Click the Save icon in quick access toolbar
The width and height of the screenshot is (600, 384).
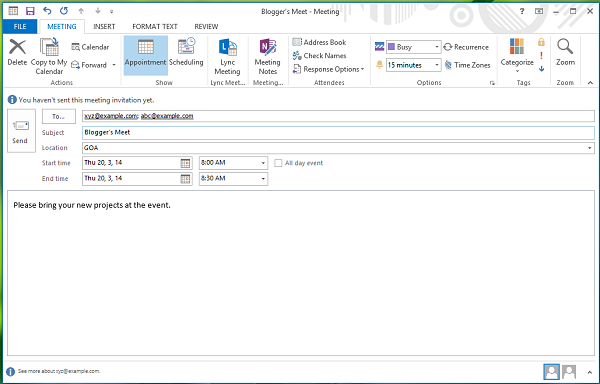(x=30, y=11)
